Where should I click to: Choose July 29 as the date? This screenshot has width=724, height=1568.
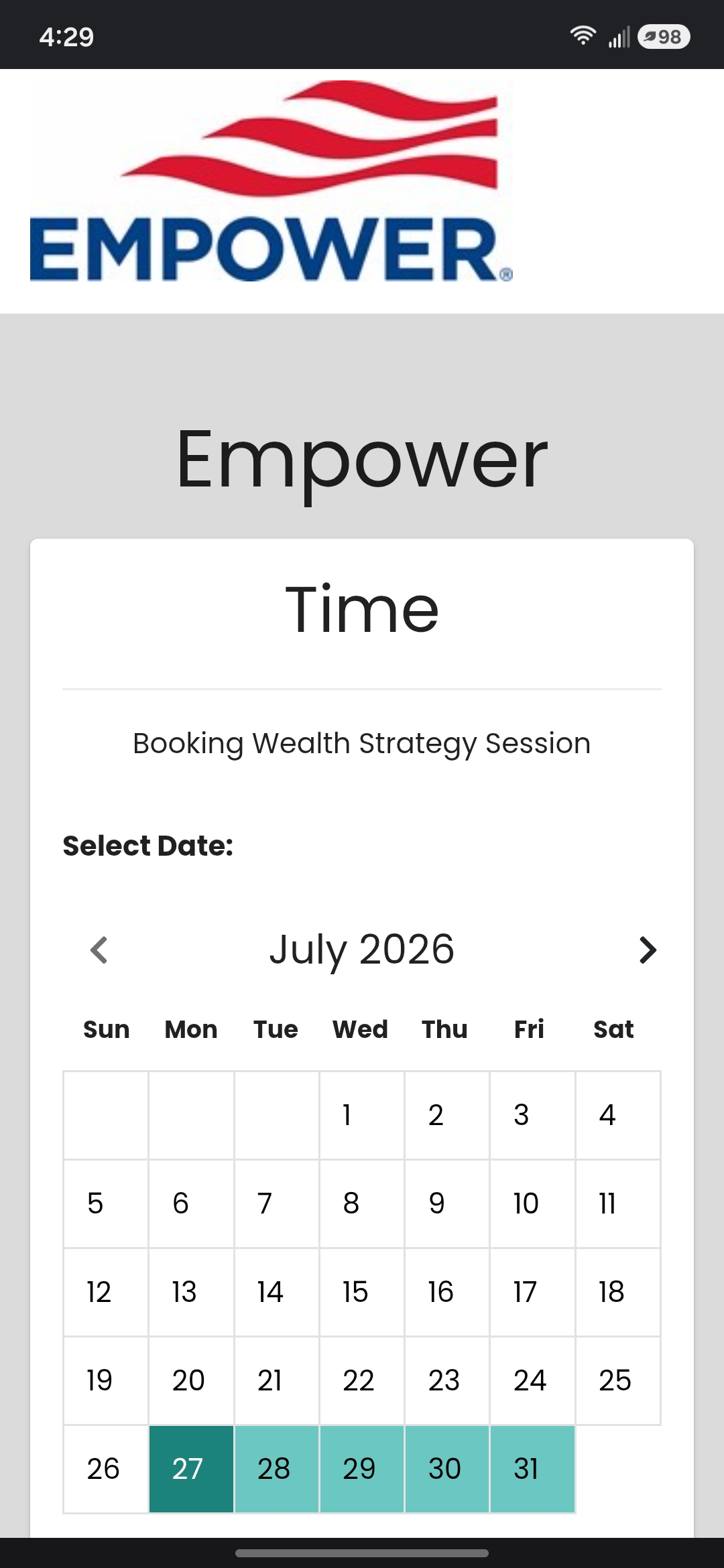[x=361, y=1469]
